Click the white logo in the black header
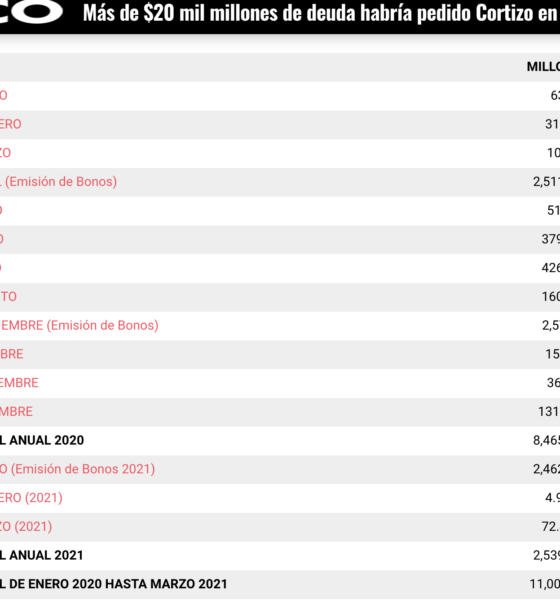This screenshot has height=600, width=560. (x=31, y=11)
